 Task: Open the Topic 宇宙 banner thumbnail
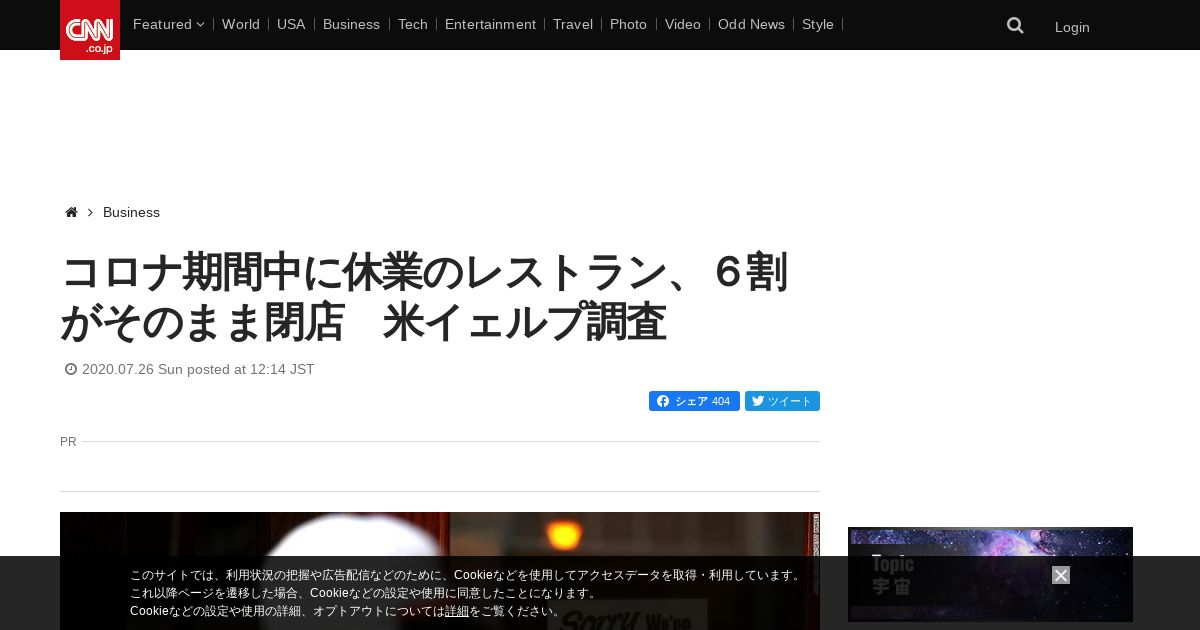[x=990, y=574]
